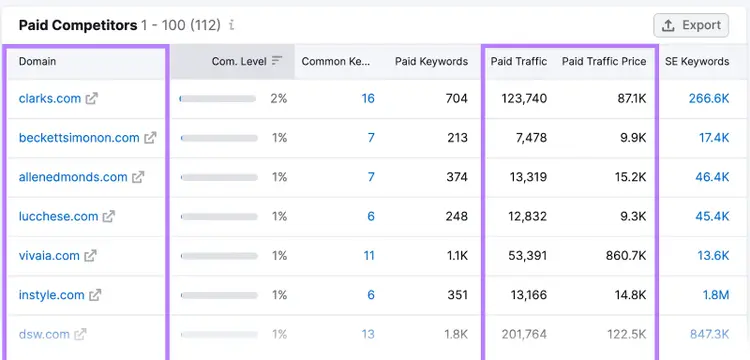Viewport: 750px width, 360px height.
Task: Click the competition level bar for vivaia.com
Action: pyautogui.click(x=219, y=255)
